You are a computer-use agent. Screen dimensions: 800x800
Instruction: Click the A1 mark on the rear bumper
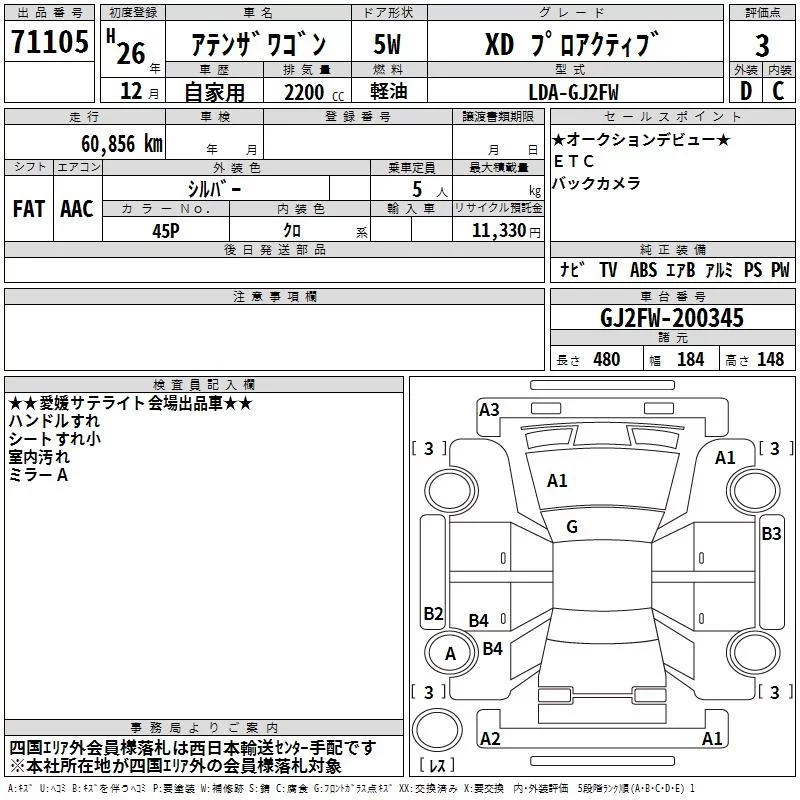click(x=712, y=738)
